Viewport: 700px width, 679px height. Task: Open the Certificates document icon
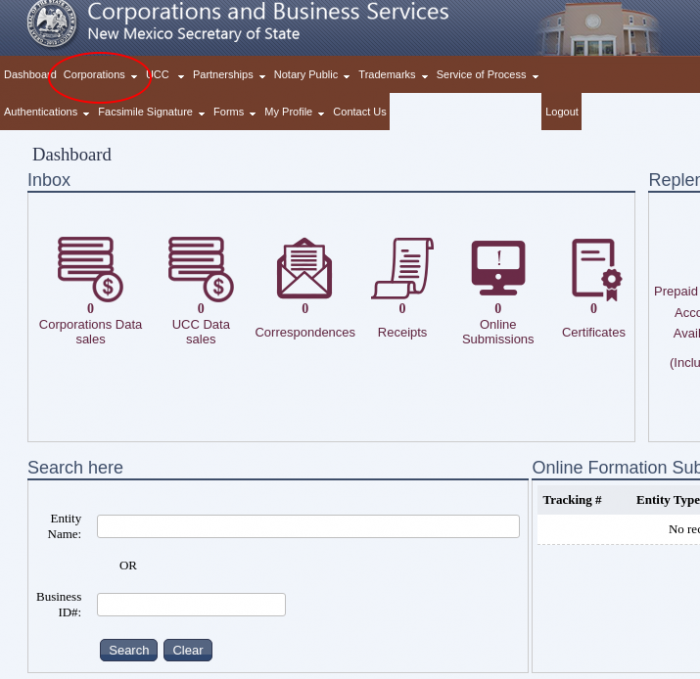597,270
